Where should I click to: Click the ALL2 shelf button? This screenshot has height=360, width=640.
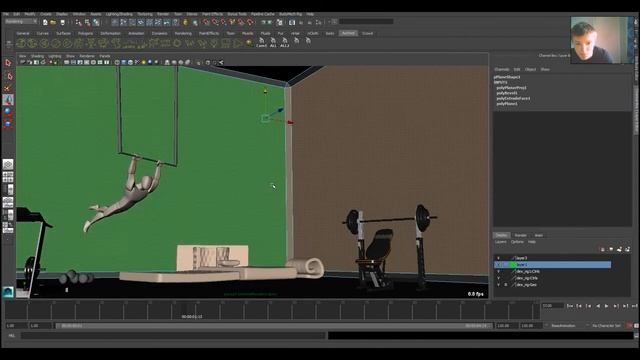coord(284,42)
